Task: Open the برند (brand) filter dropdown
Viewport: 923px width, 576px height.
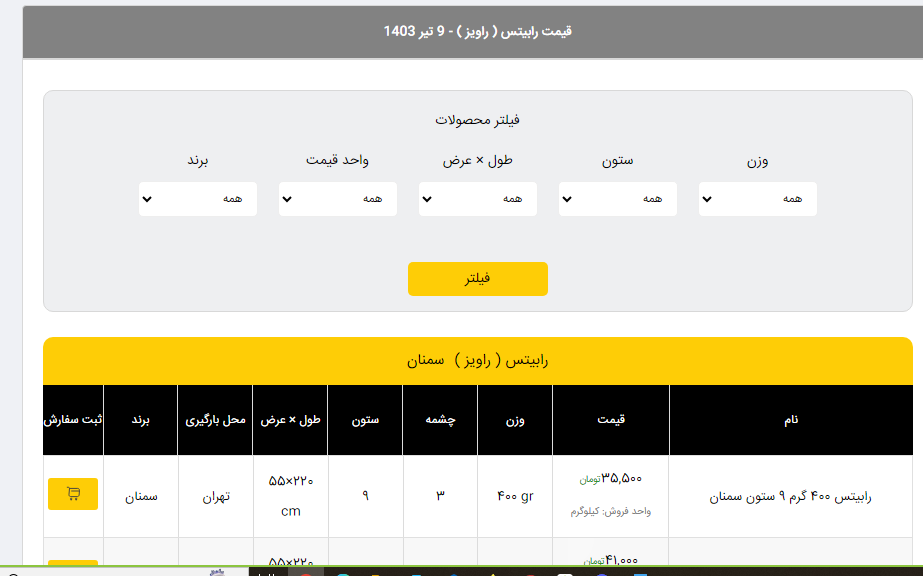Action: [197, 199]
